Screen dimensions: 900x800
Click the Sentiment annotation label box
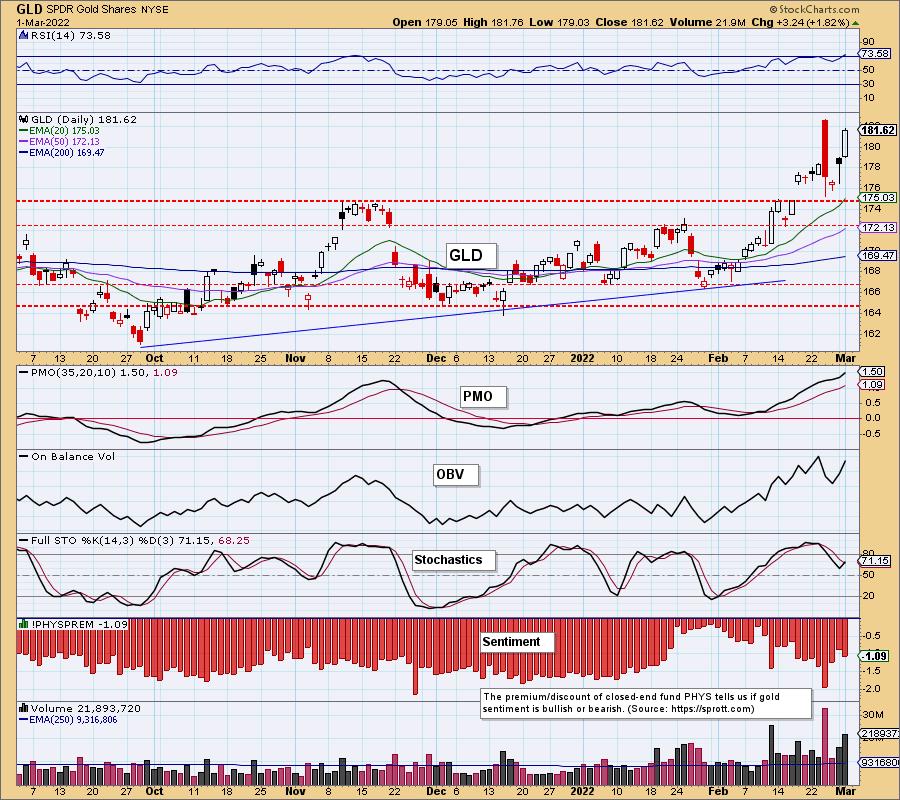tap(517, 642)
